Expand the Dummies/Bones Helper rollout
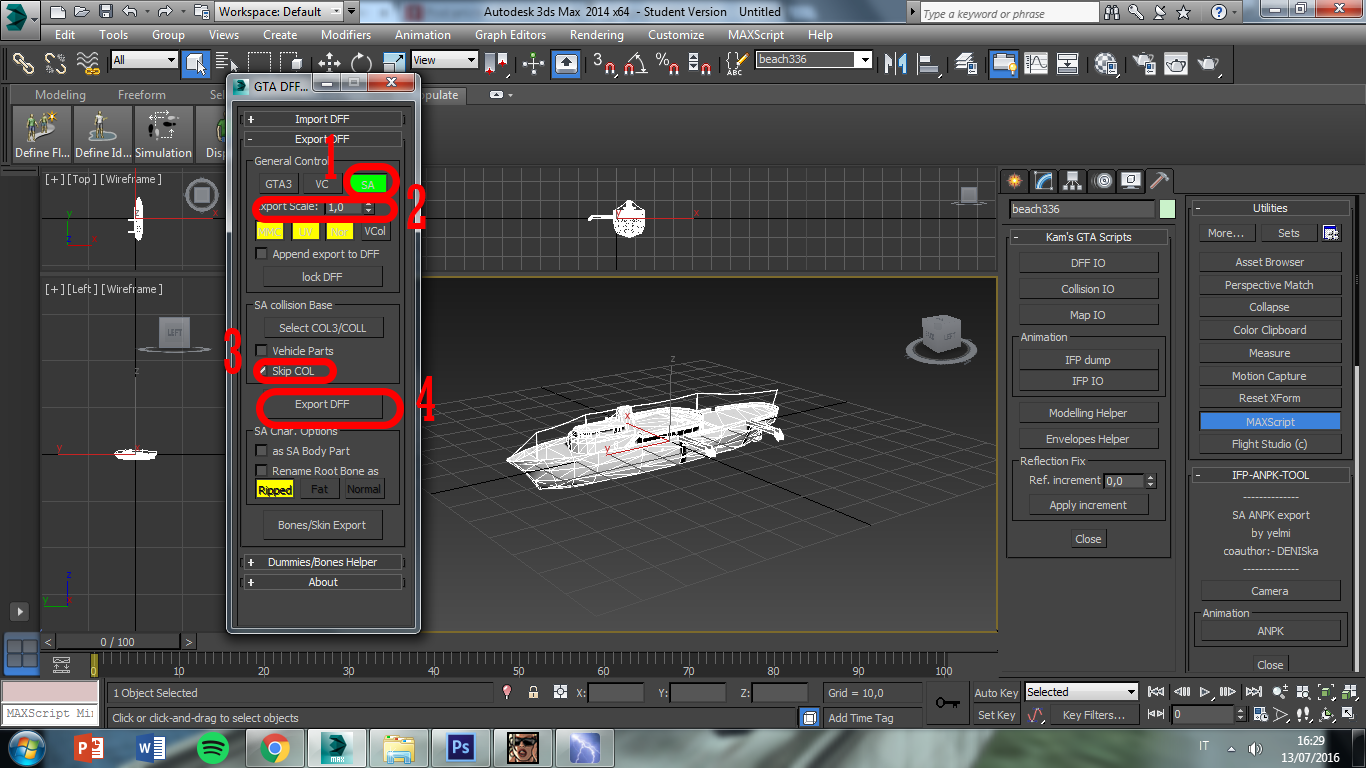Image resolution: width=1366 pixels, height=768 pixels. 322,562
